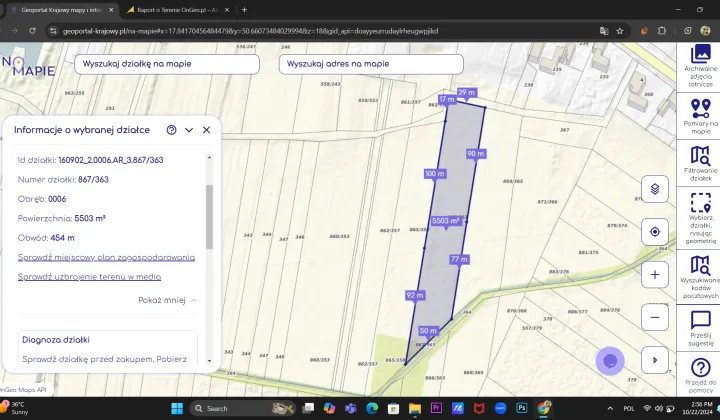Go to the help section

click(700, 374)
